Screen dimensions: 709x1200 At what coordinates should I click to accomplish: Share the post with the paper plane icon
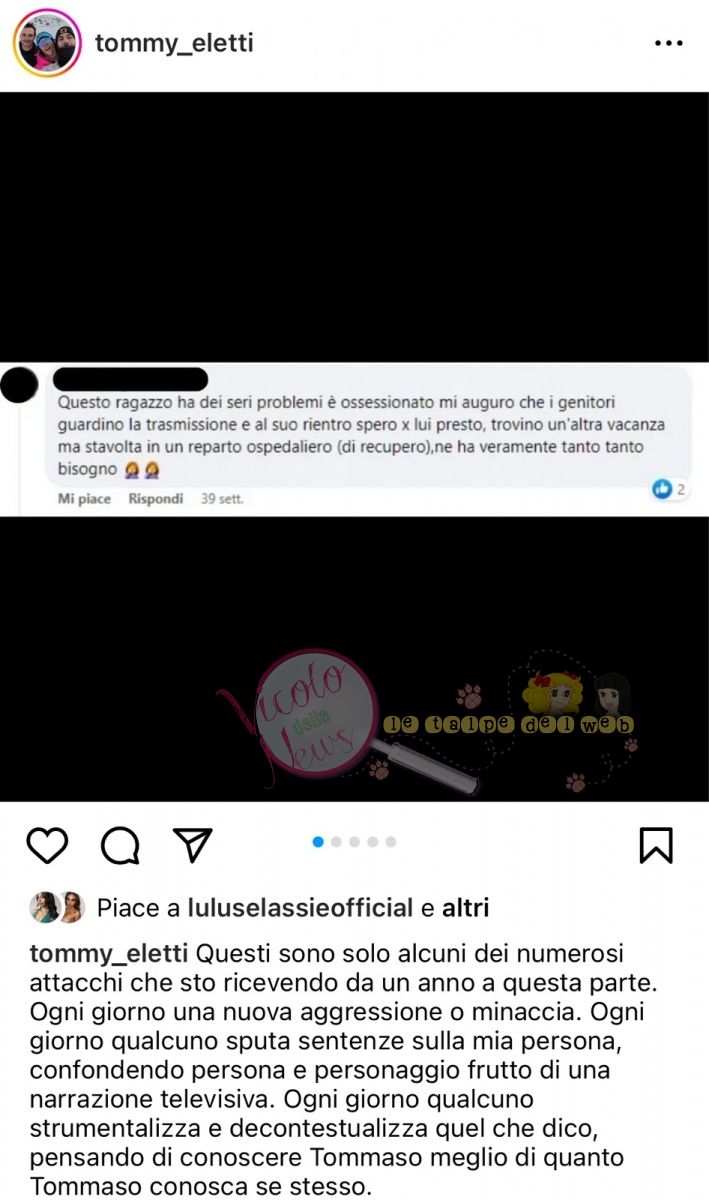(193, 845)
